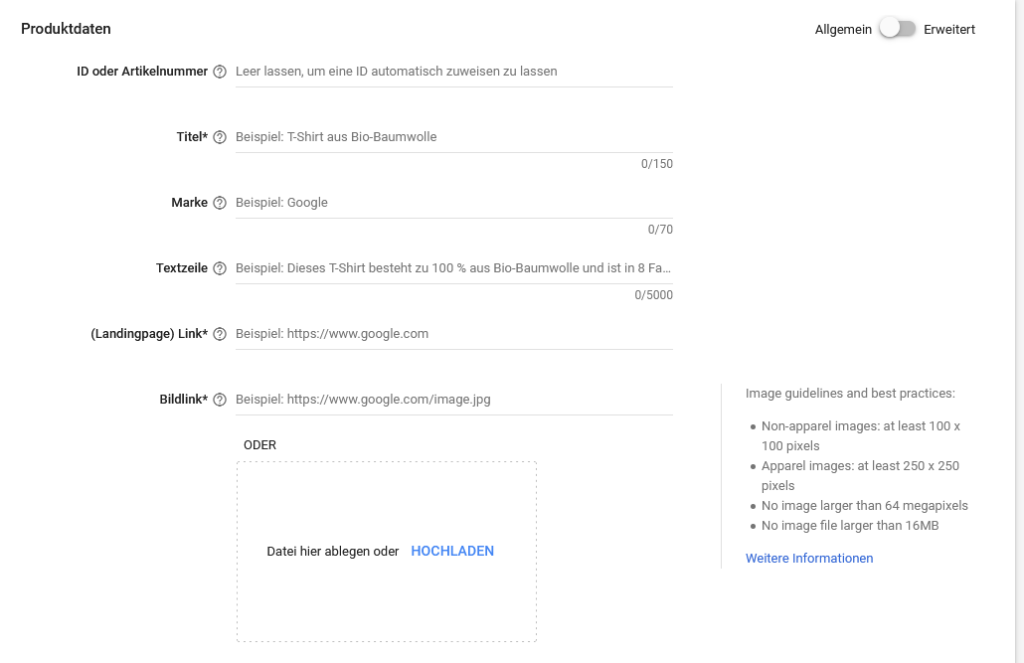Viewport: 1024px width, 663px height.
Task: Click help icon next to Textzeile
Action: [x=220, y=269]
